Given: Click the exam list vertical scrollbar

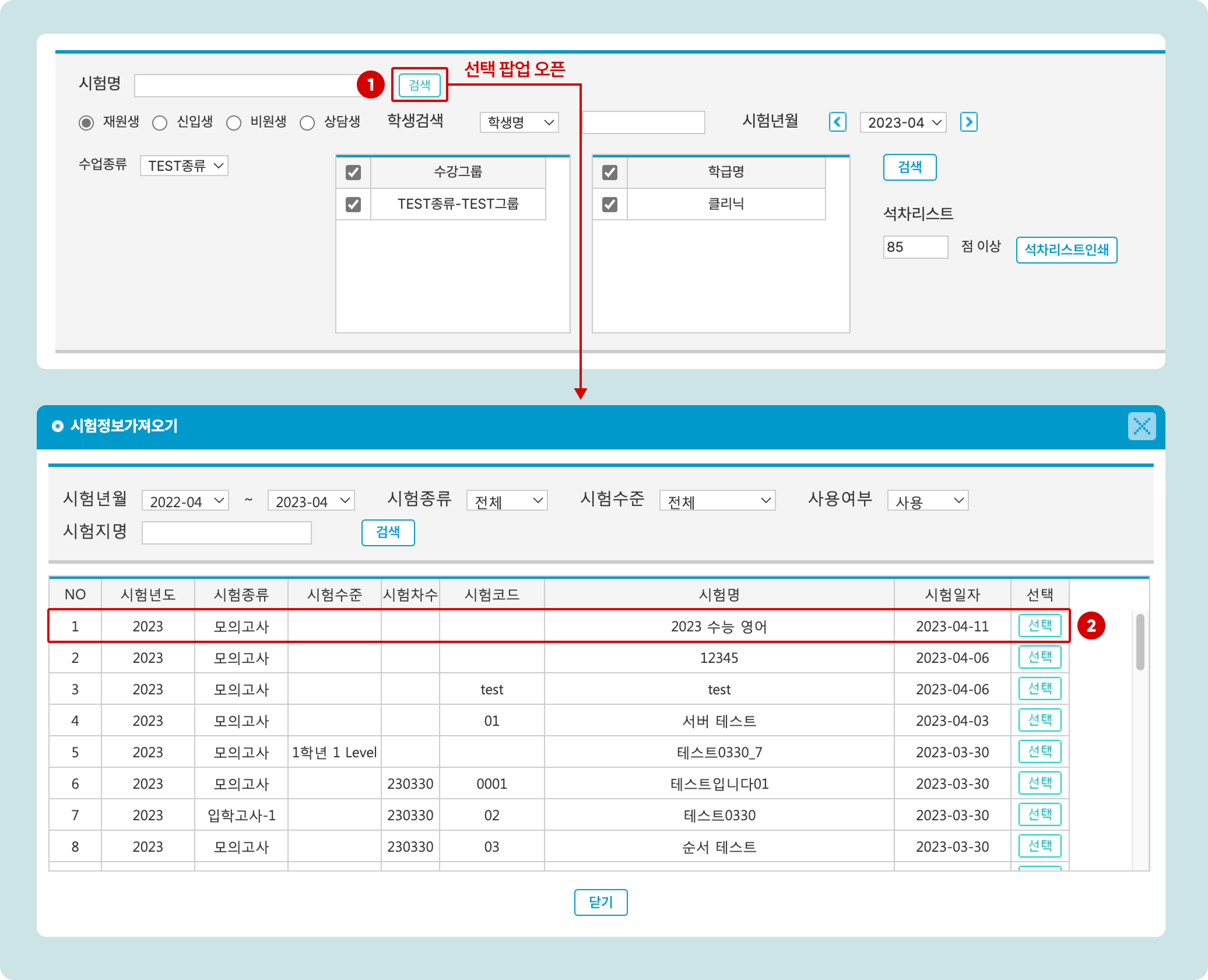Looking at the screenshot, I should [1140, 642].
